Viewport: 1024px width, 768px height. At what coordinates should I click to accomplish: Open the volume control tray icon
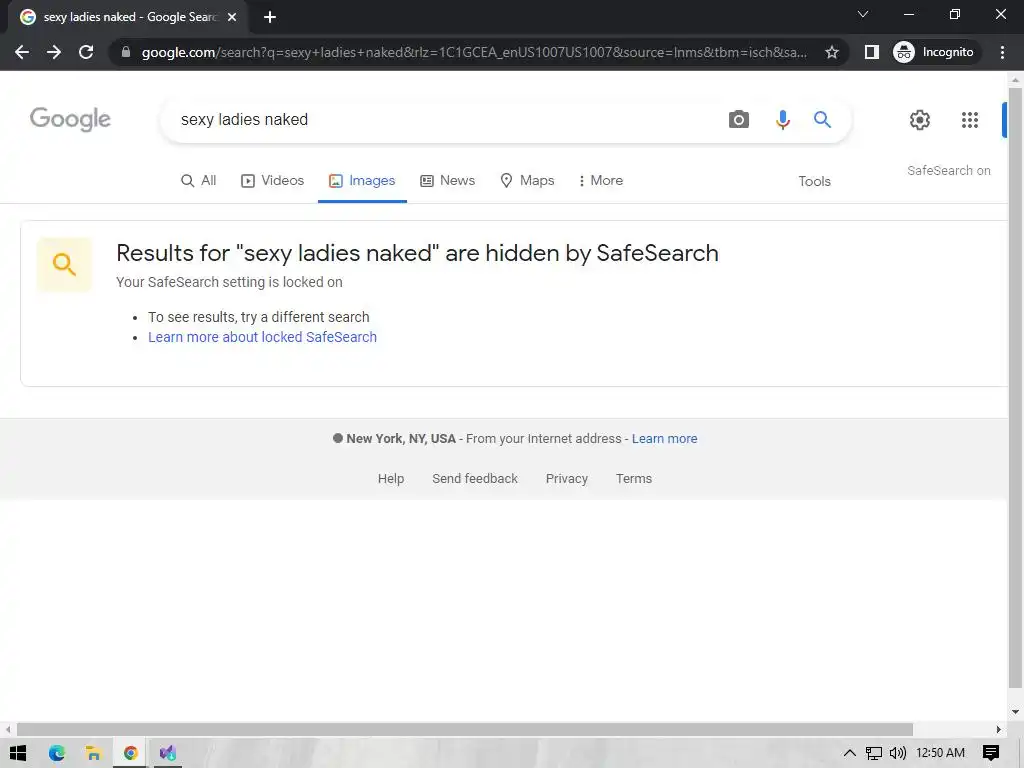(898, 753)
